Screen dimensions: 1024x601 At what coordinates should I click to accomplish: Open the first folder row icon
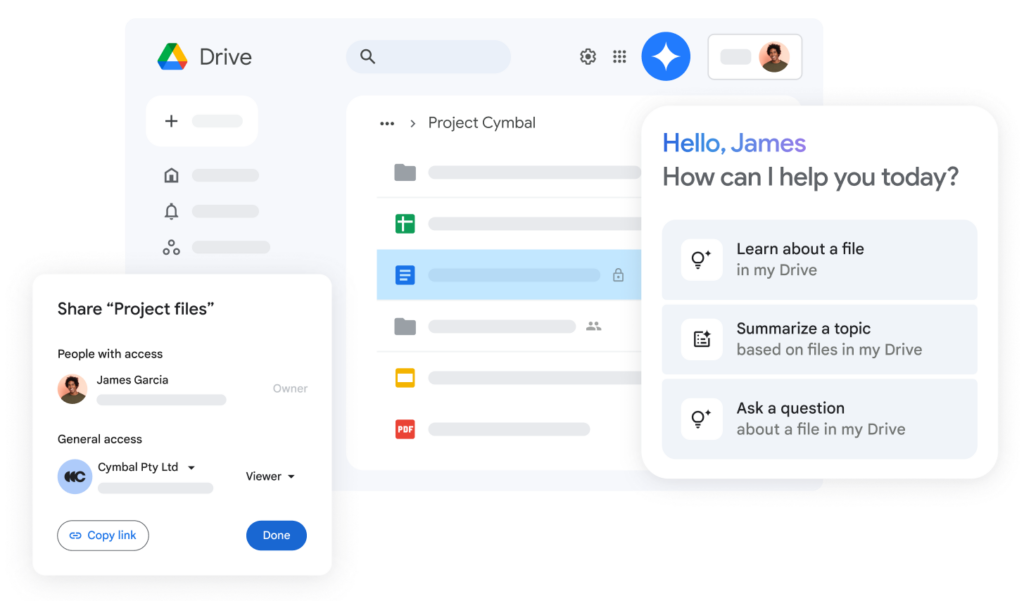pos(405,172)
